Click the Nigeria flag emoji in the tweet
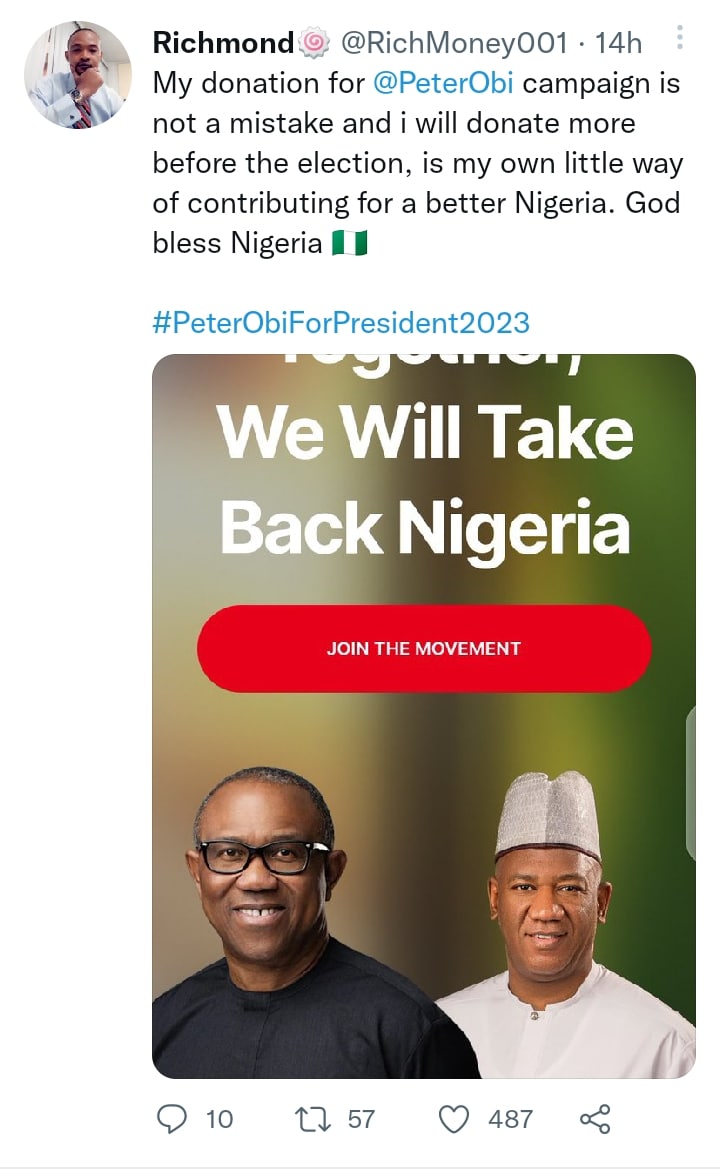The width and height of the screenshot is (720, 1169). (x=350, y=243)
